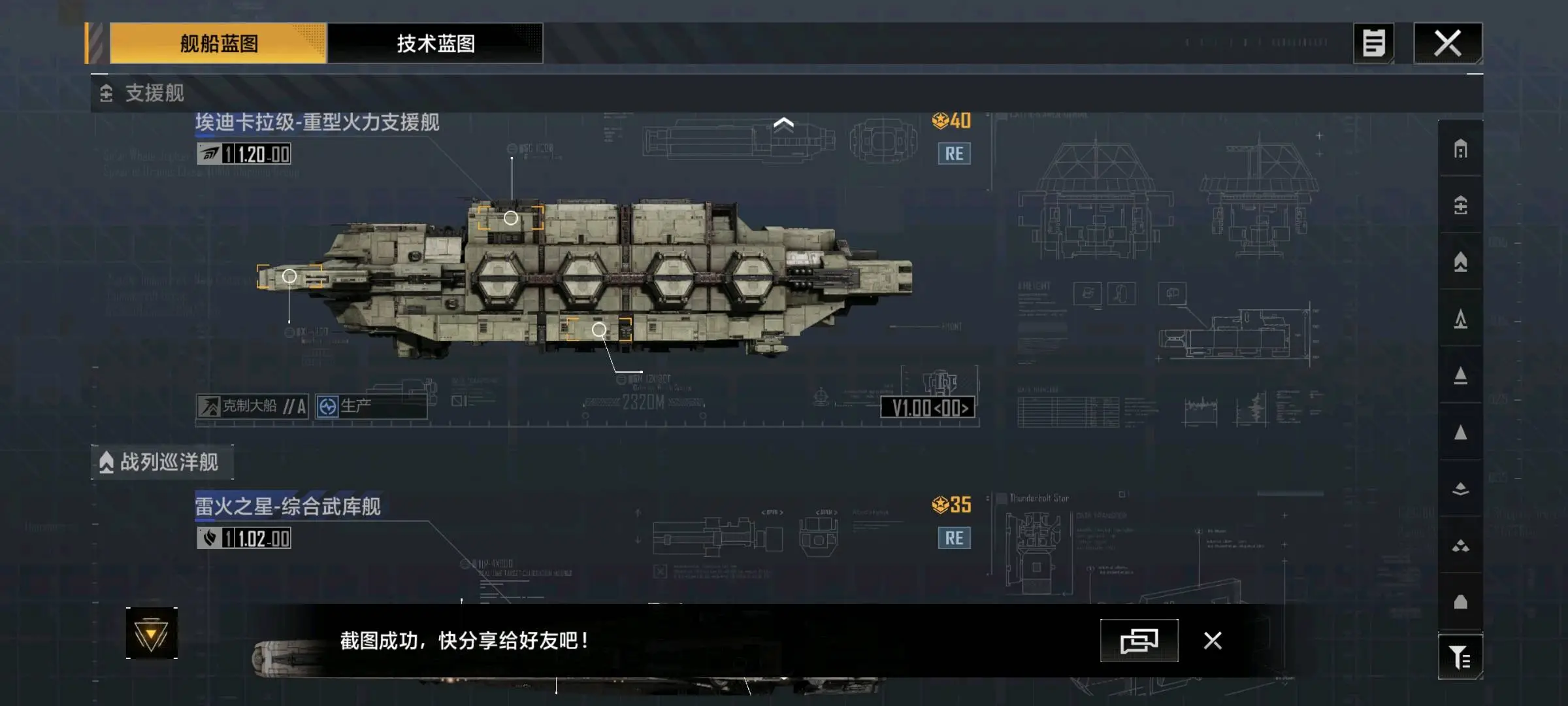Click the RE button for 雷火之星
Screen dimensions: 1568x706
click(954, 538)
